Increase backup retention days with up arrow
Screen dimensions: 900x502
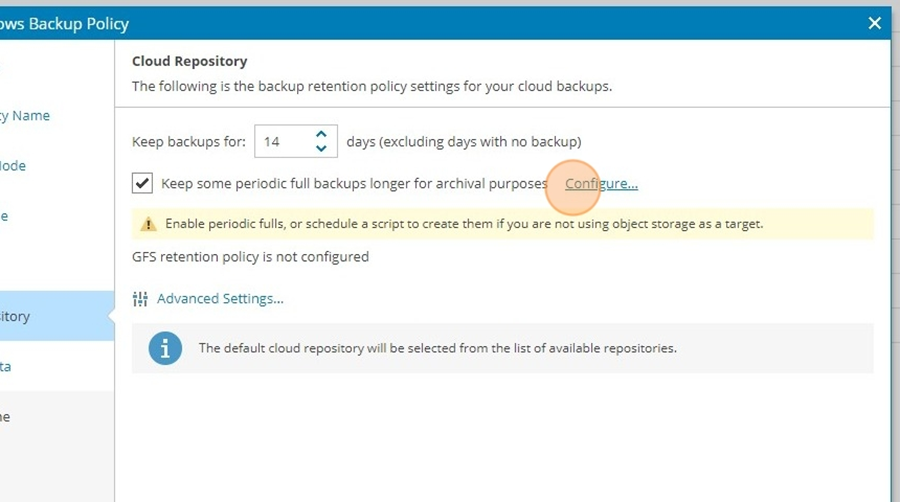(321, 134)
